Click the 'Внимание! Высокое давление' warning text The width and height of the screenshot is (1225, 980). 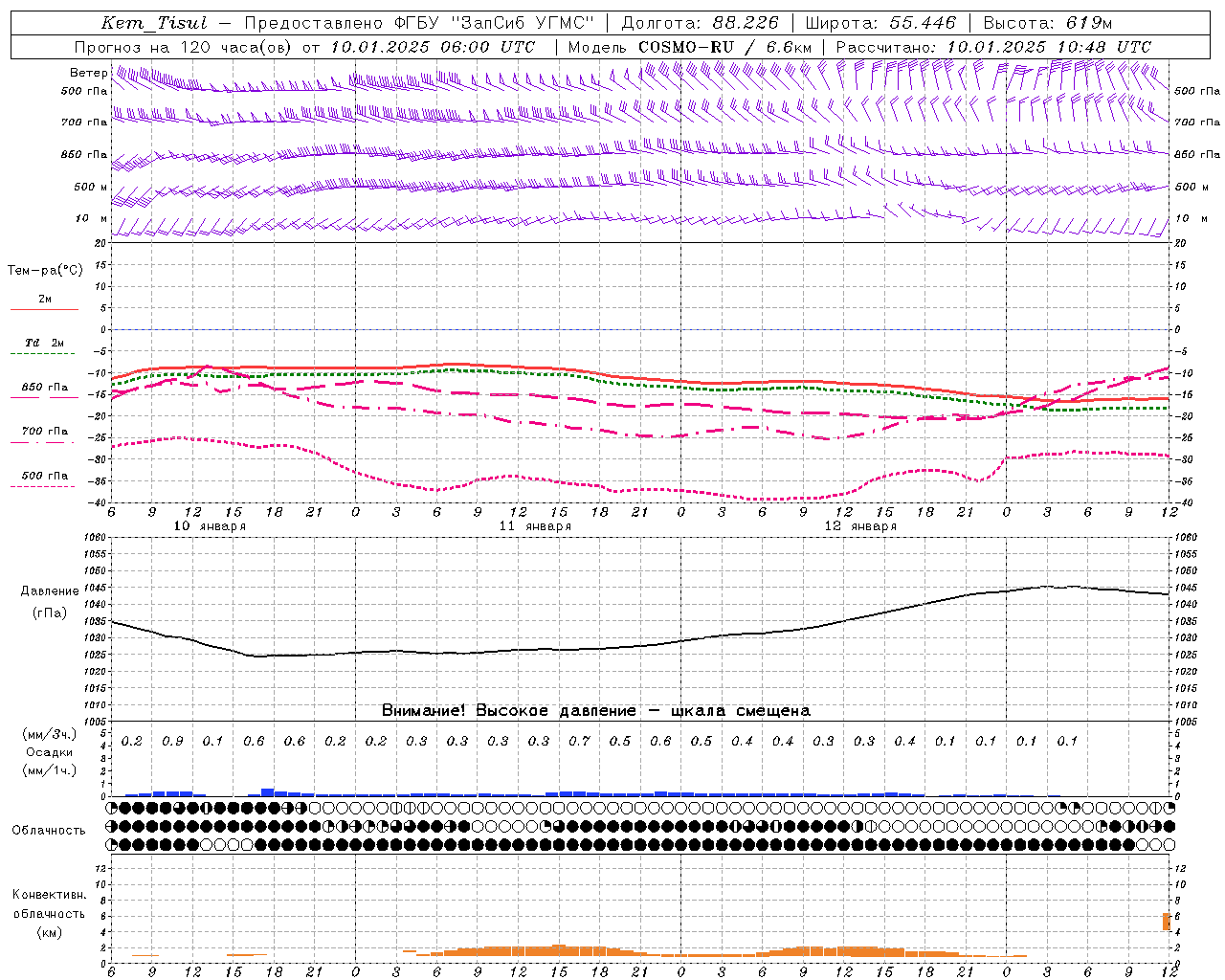click(x=508, y=711)
